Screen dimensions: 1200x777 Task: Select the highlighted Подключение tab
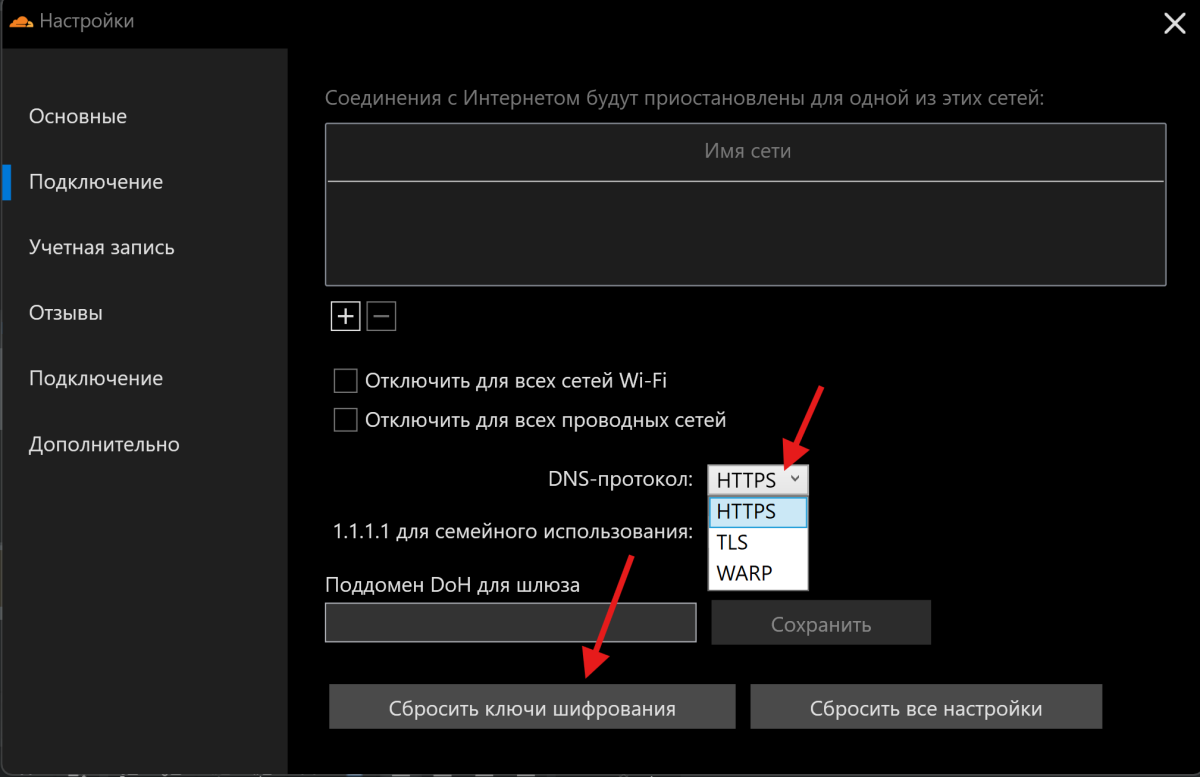pos(96,182)
